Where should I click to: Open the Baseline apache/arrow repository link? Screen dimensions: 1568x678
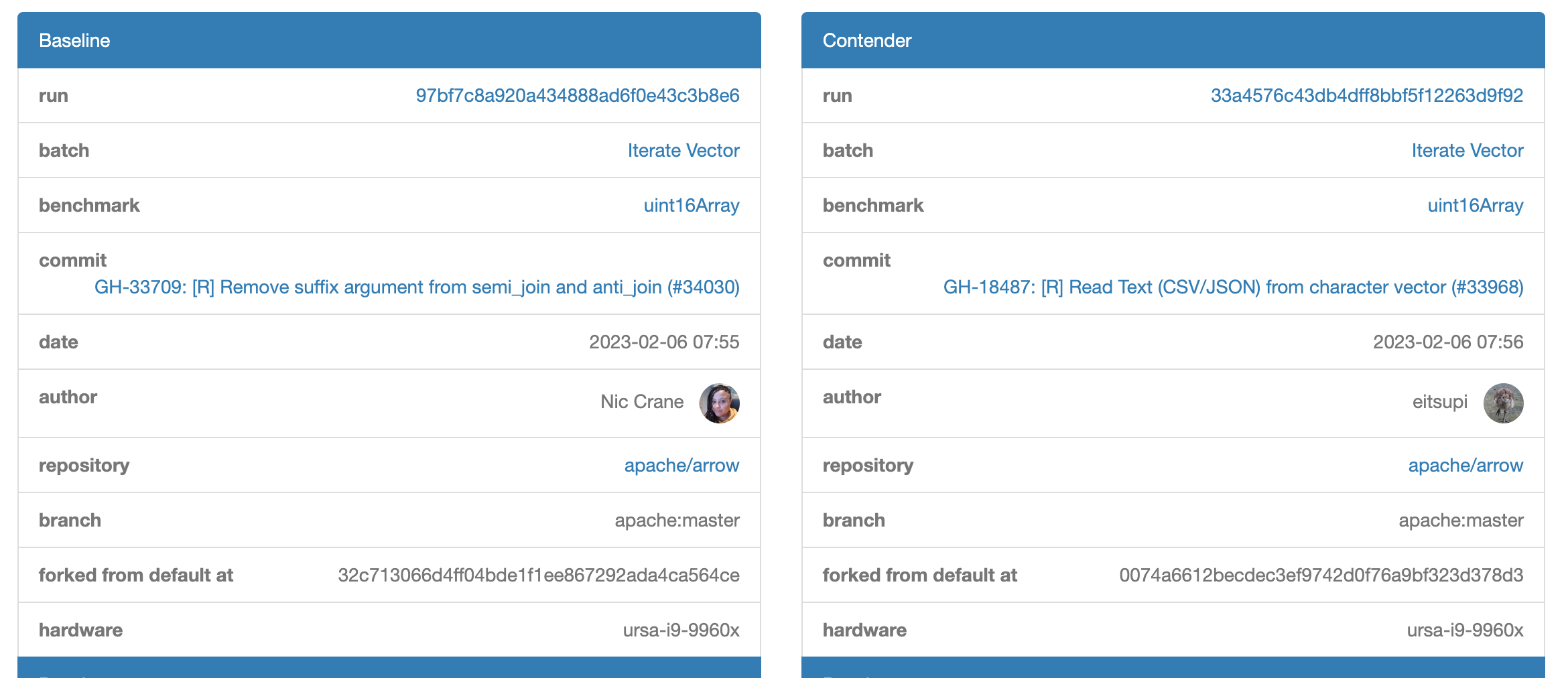coord(681,465)
